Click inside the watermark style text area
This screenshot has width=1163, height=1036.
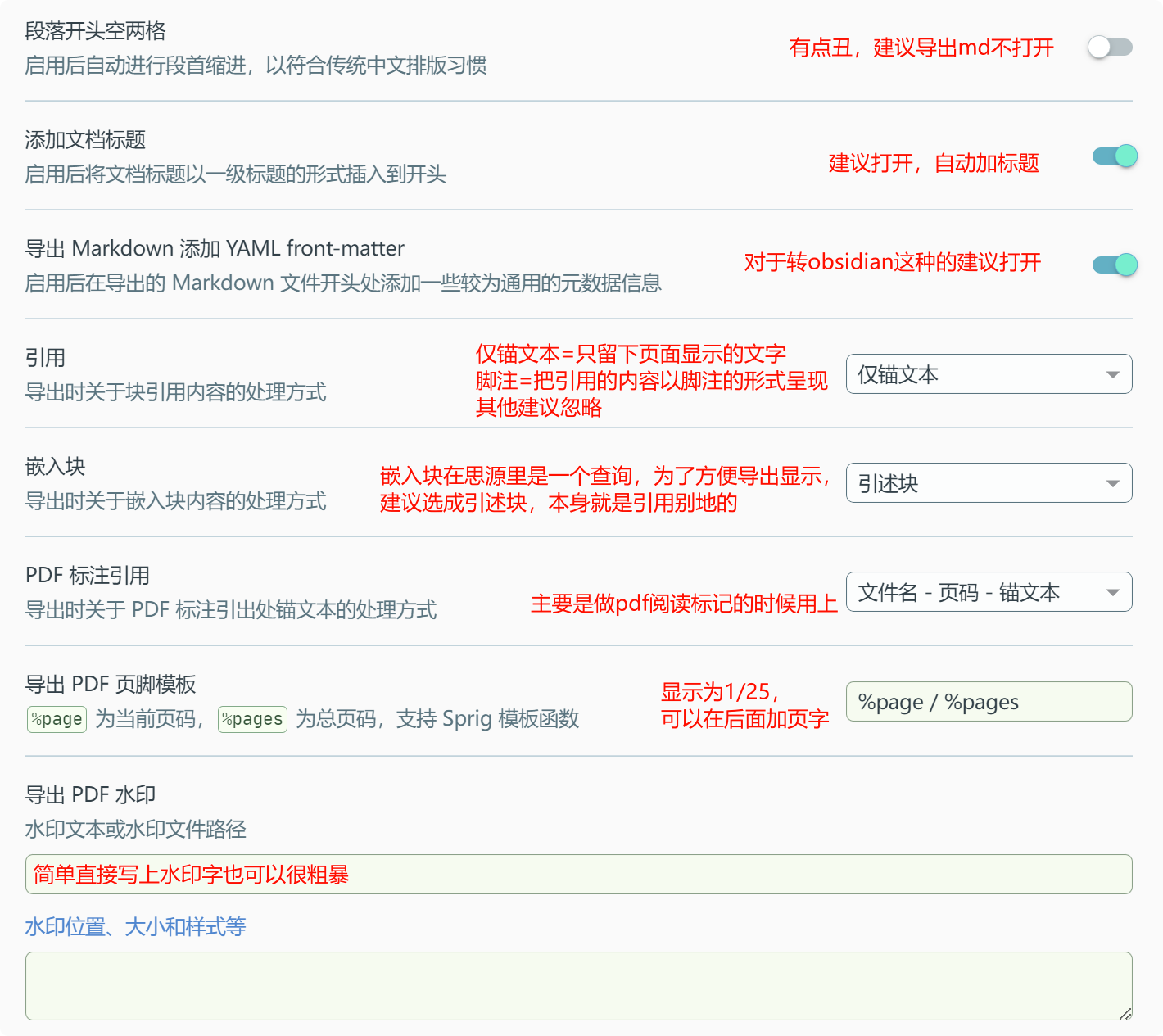coord(578,985)
